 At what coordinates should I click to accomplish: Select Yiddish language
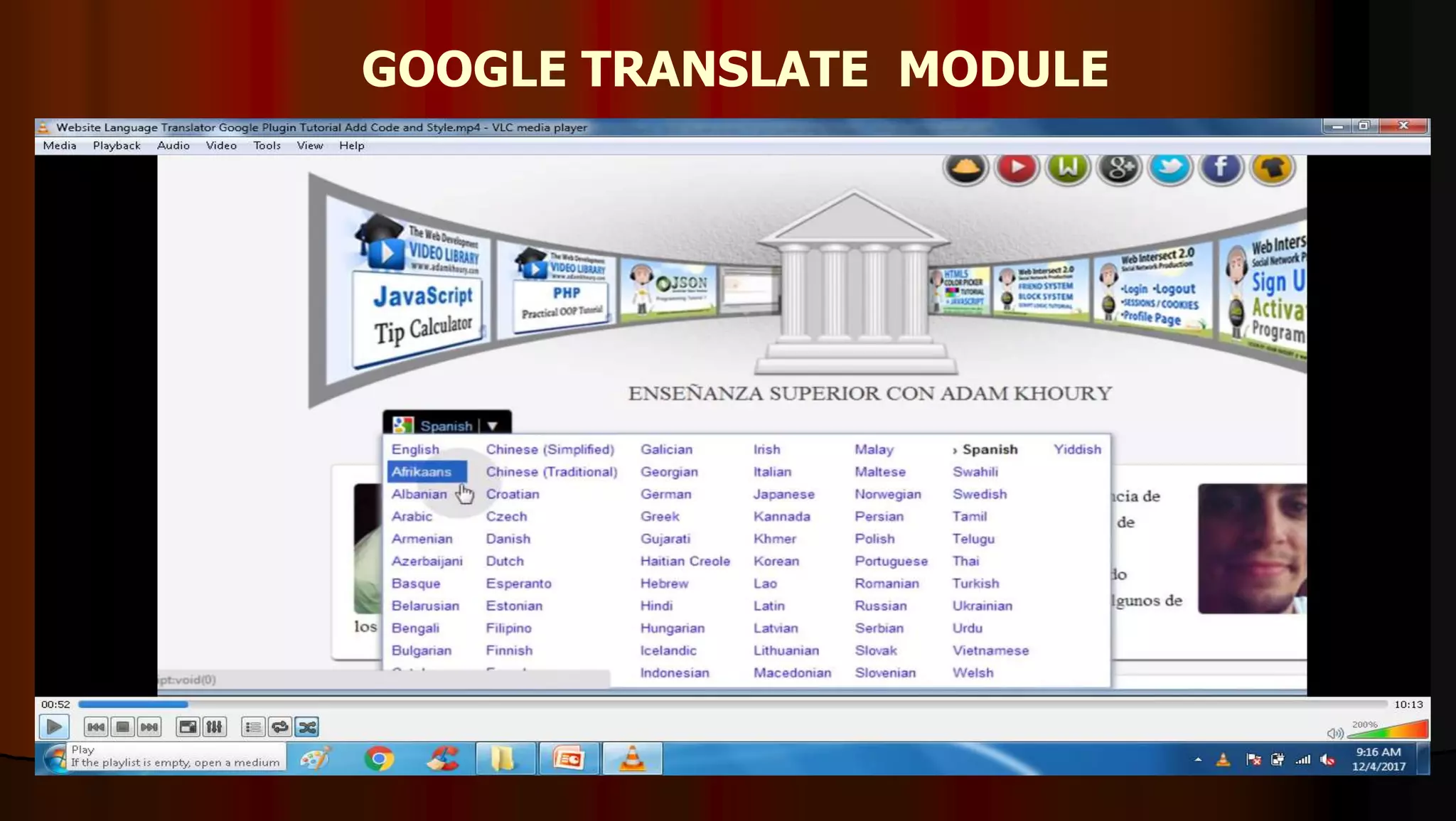1077,449
